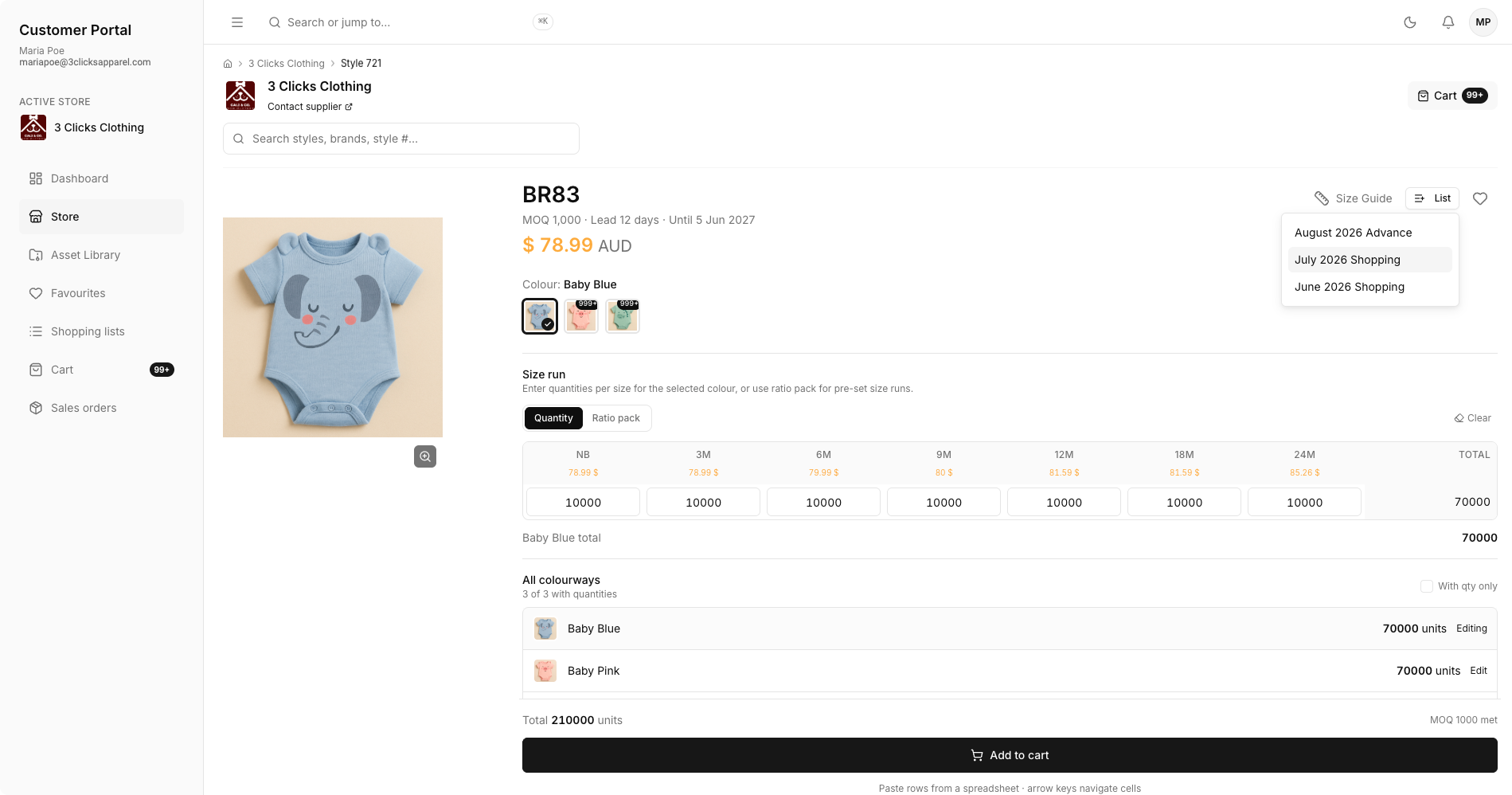
Task: Switch to Quantity mode tab
Action: [x=553, y=418]
